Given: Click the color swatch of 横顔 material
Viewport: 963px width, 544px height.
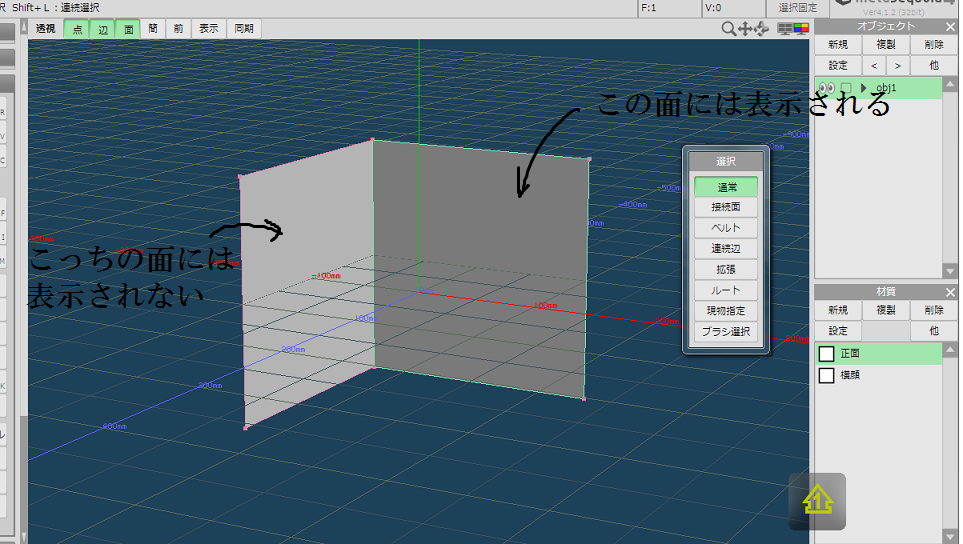Looking at the screenshot, I should (x=826, y=376).
